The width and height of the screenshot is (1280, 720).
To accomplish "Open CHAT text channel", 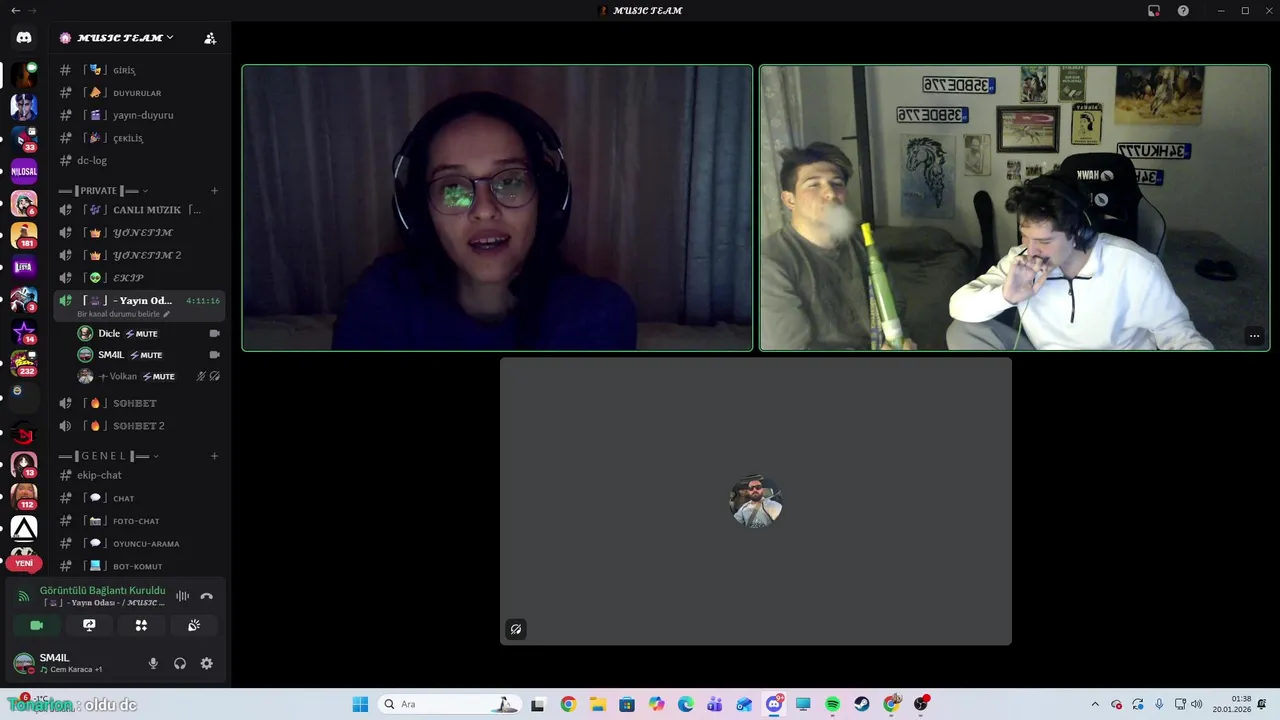I will pyautogui.click(x=139, y=498).
